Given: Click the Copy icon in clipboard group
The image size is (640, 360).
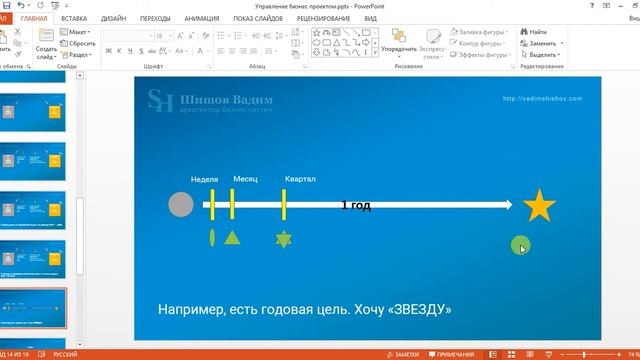Looking at the screenshot, I should (17, 43).
